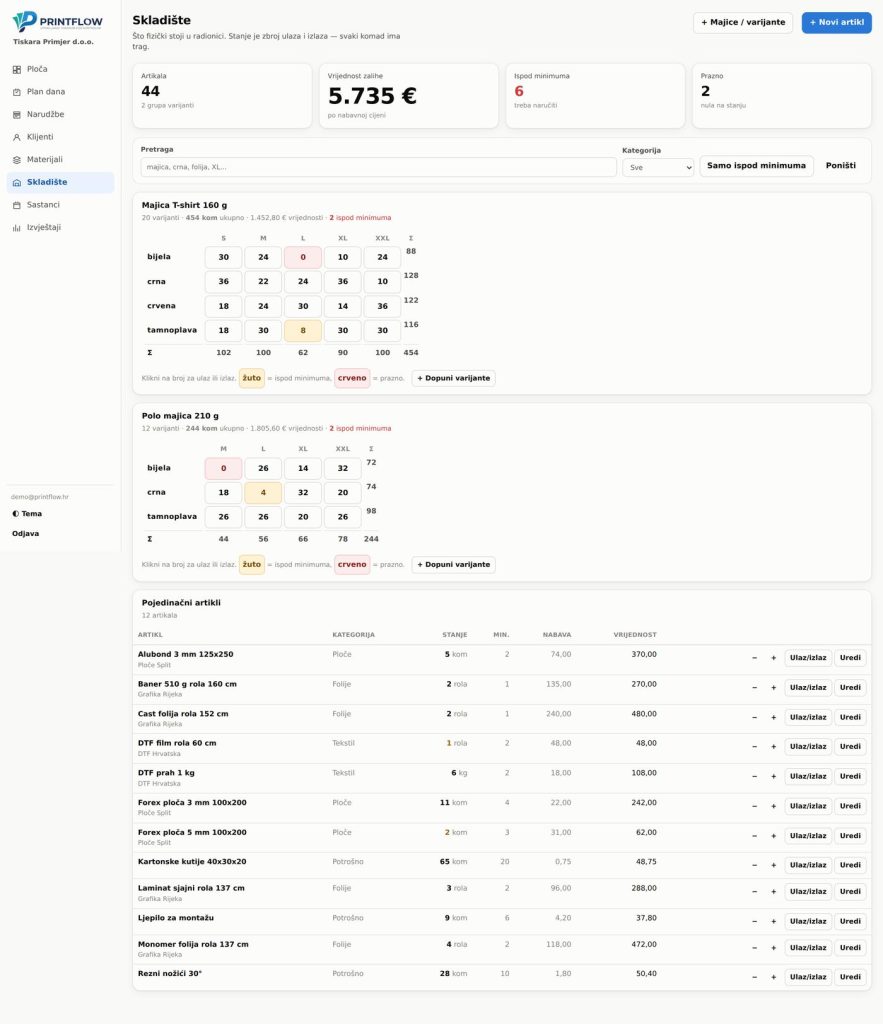Open Ulaz/izlaz for Cast folija rola
Image resolution: width=883 pixels, height=1024 pixels.
(x=808, y=717)
